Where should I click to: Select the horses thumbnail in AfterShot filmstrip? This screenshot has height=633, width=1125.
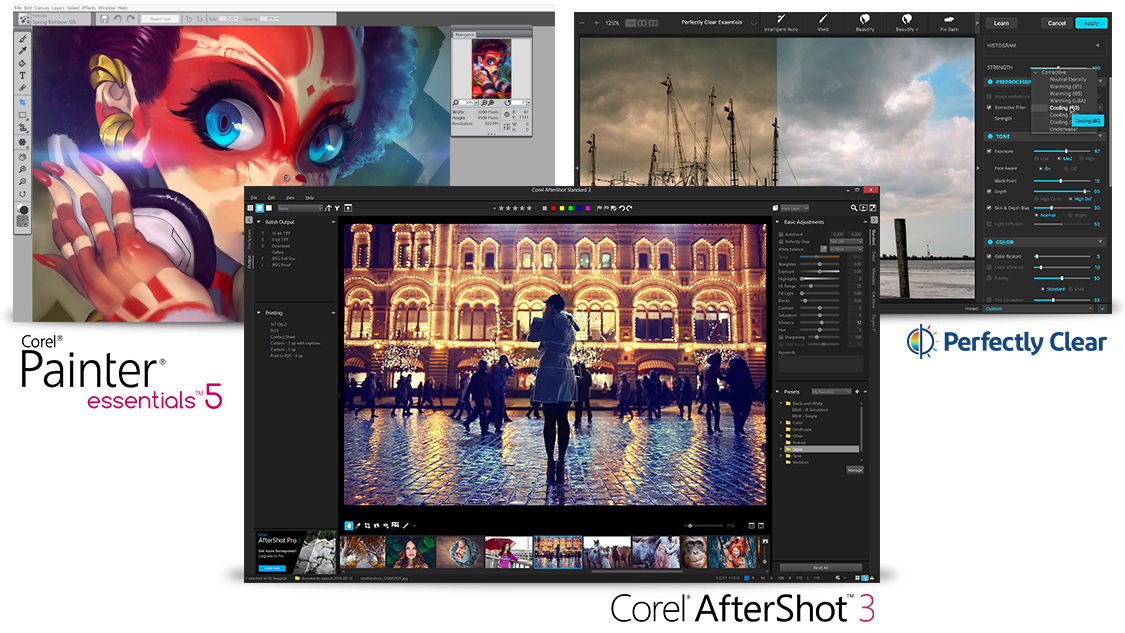click(607, 553)
